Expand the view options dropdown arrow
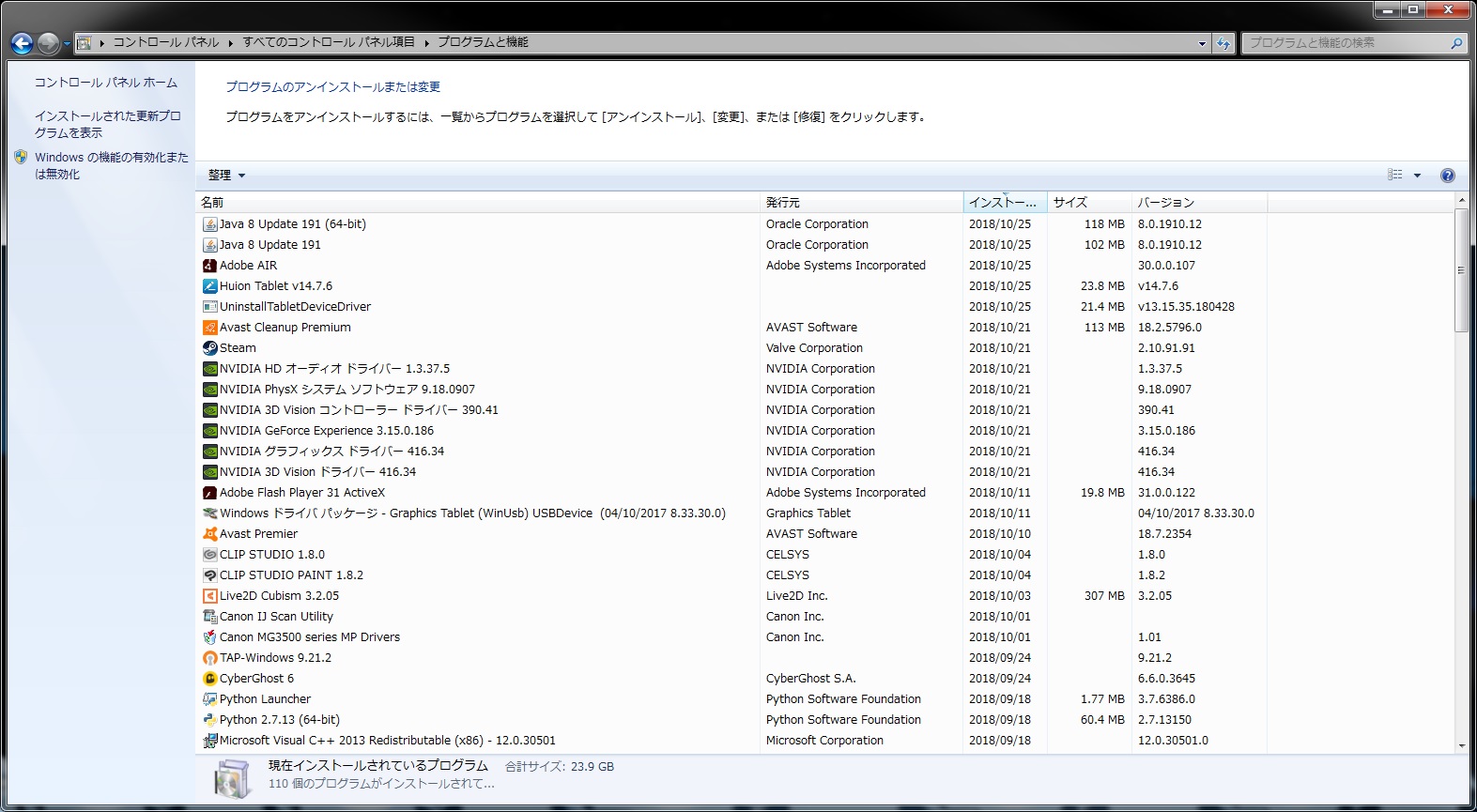 click(1417, 176)
